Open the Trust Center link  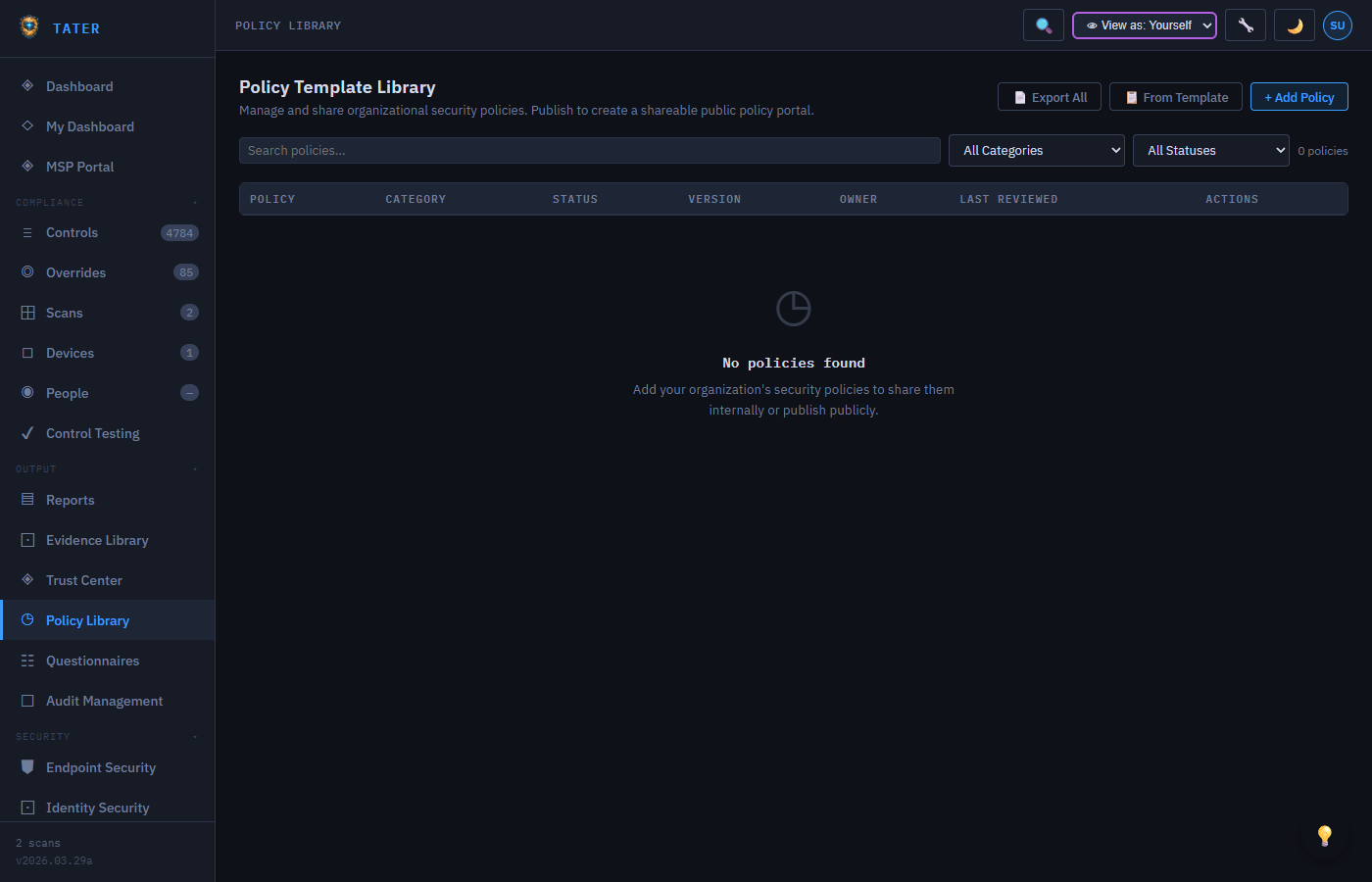(107, 580)
